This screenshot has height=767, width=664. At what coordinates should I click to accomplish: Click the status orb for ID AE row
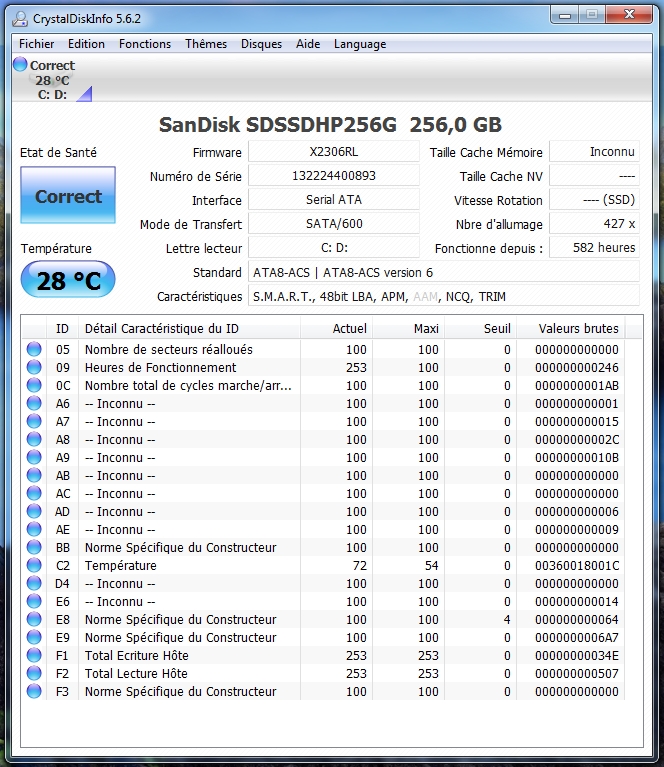point(34,529)
